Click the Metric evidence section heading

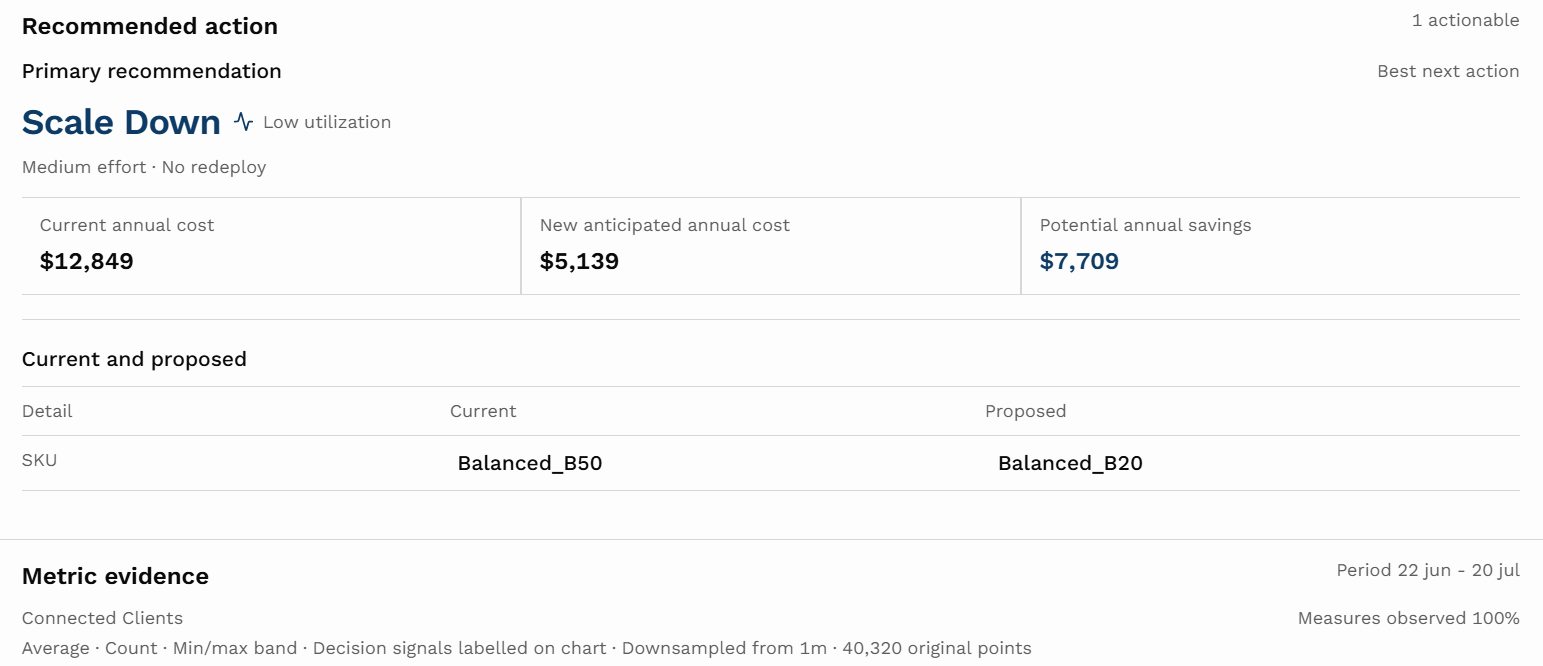115,576
